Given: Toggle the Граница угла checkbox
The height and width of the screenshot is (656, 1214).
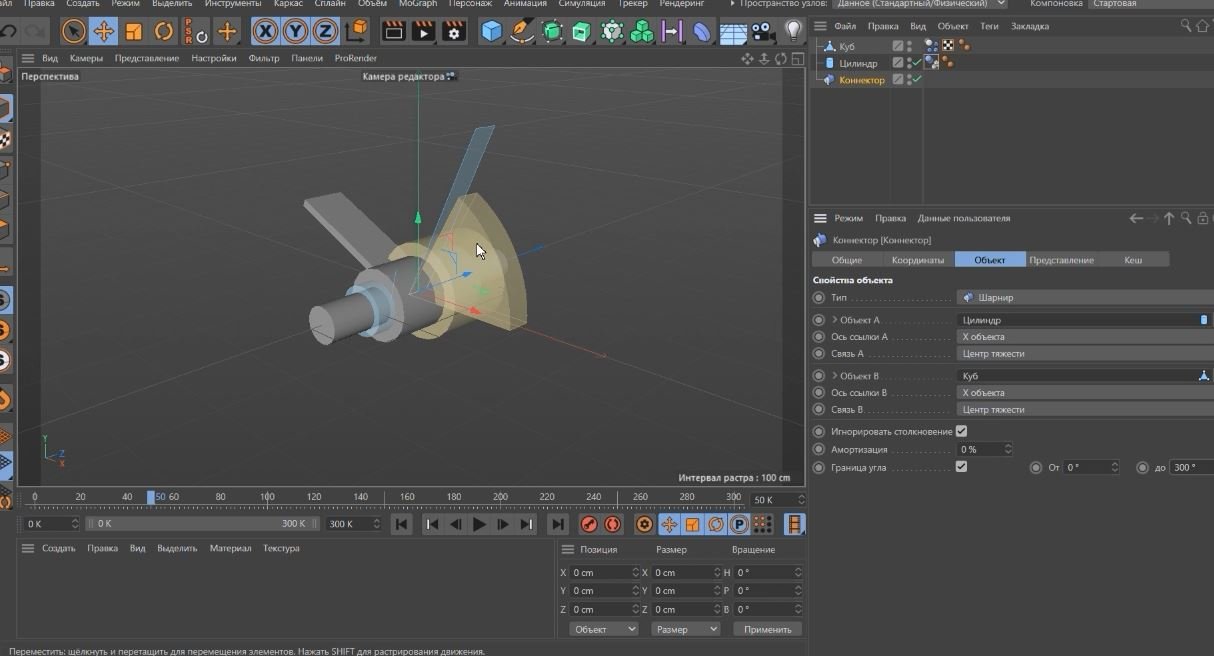Looking at the screenshot, I should (961, 467).
